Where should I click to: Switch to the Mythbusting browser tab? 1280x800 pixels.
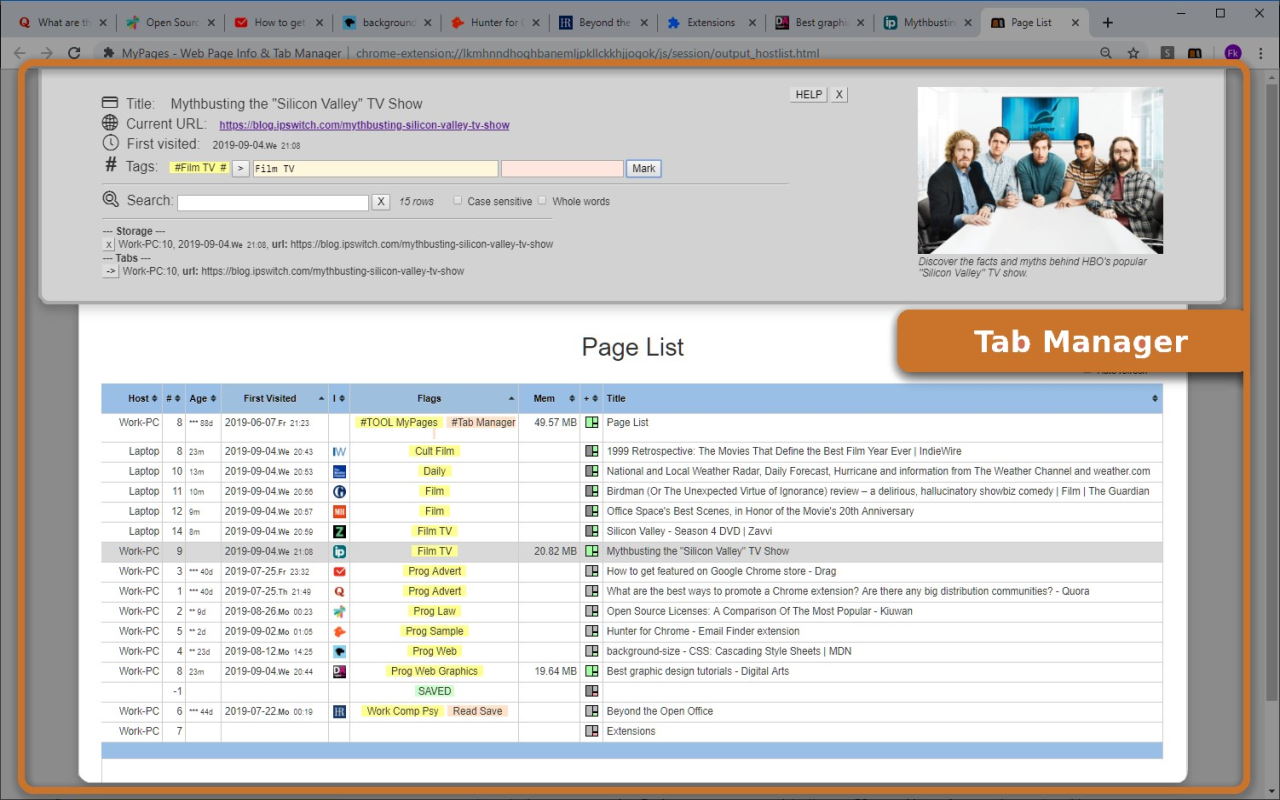tap(927, 22)
